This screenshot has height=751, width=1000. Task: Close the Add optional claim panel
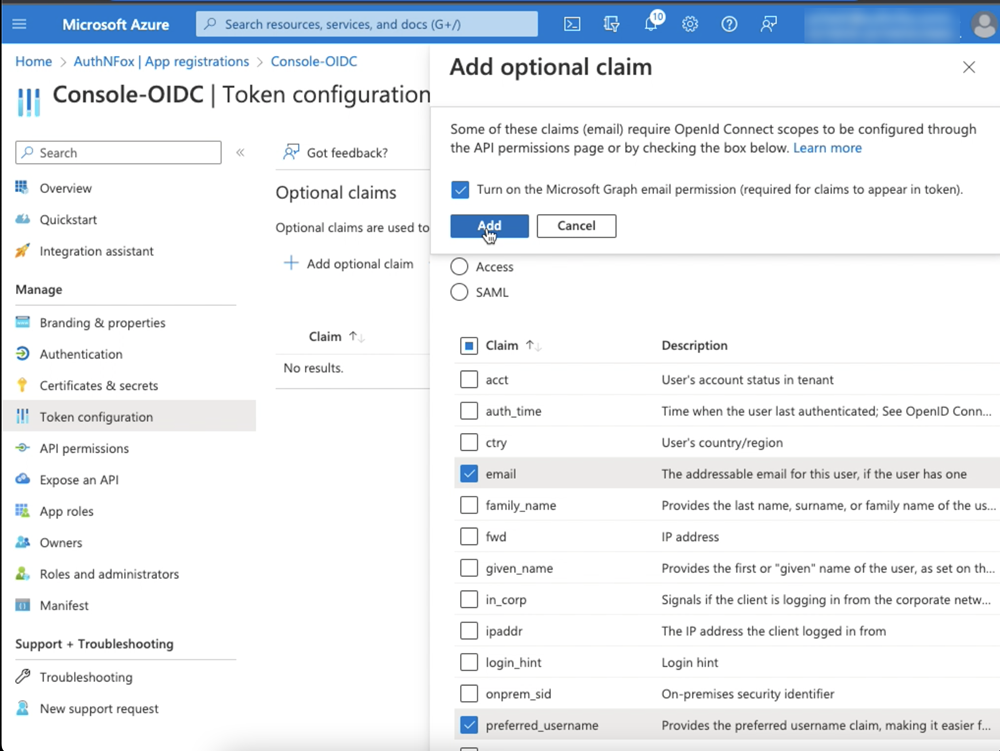point(969,67)
